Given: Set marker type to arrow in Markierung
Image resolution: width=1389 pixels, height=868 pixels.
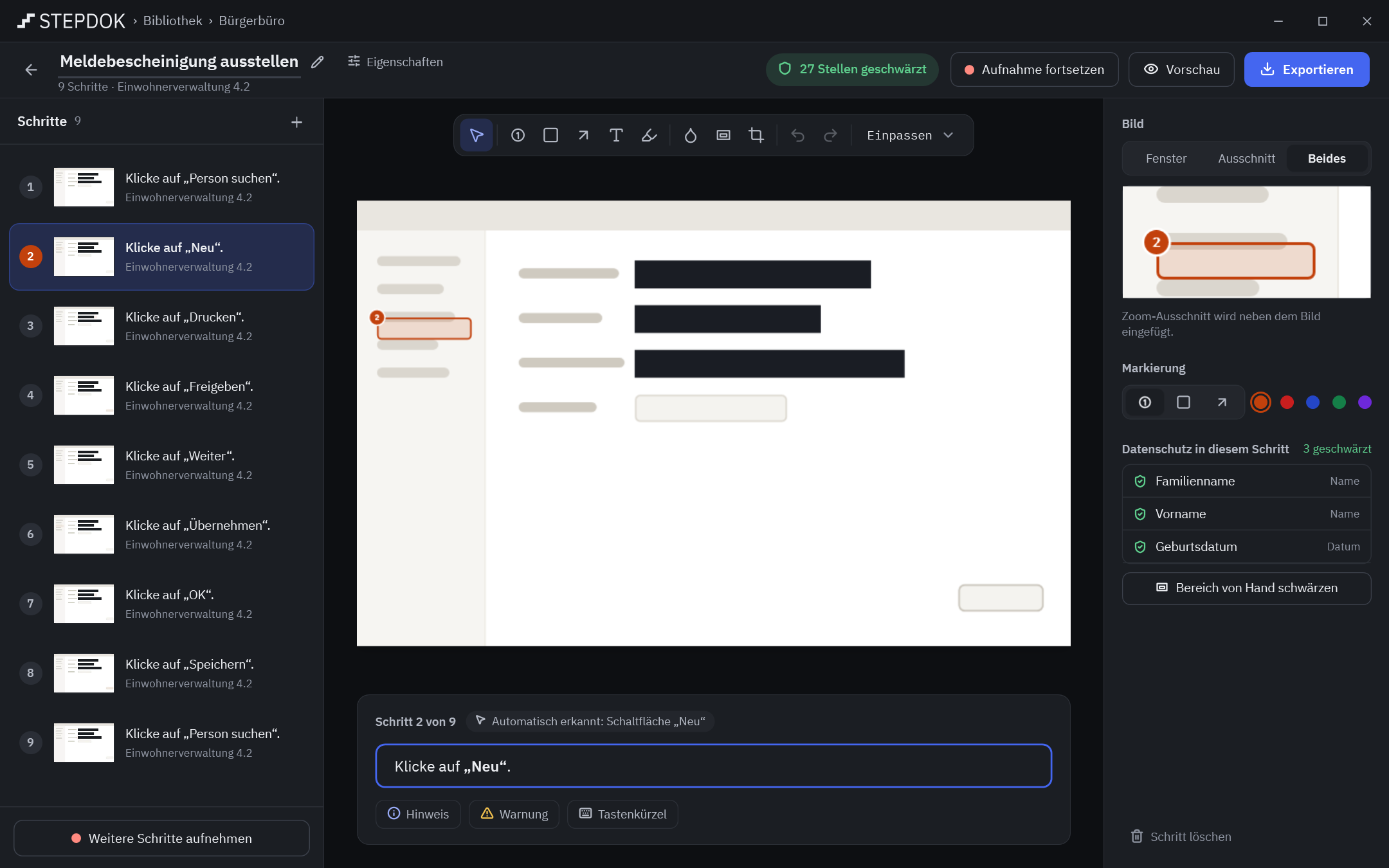Looking at the screenshot, I should point(1222,402).
